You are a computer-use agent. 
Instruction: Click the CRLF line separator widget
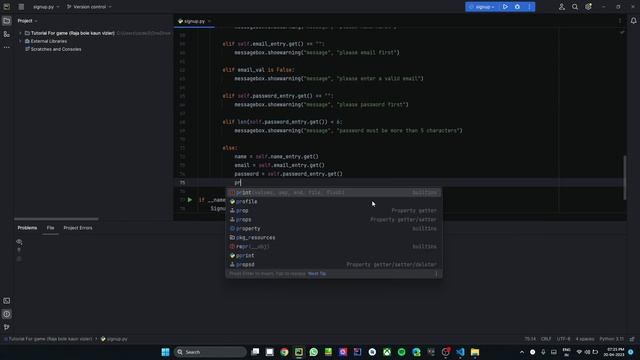tap(546, 339)
